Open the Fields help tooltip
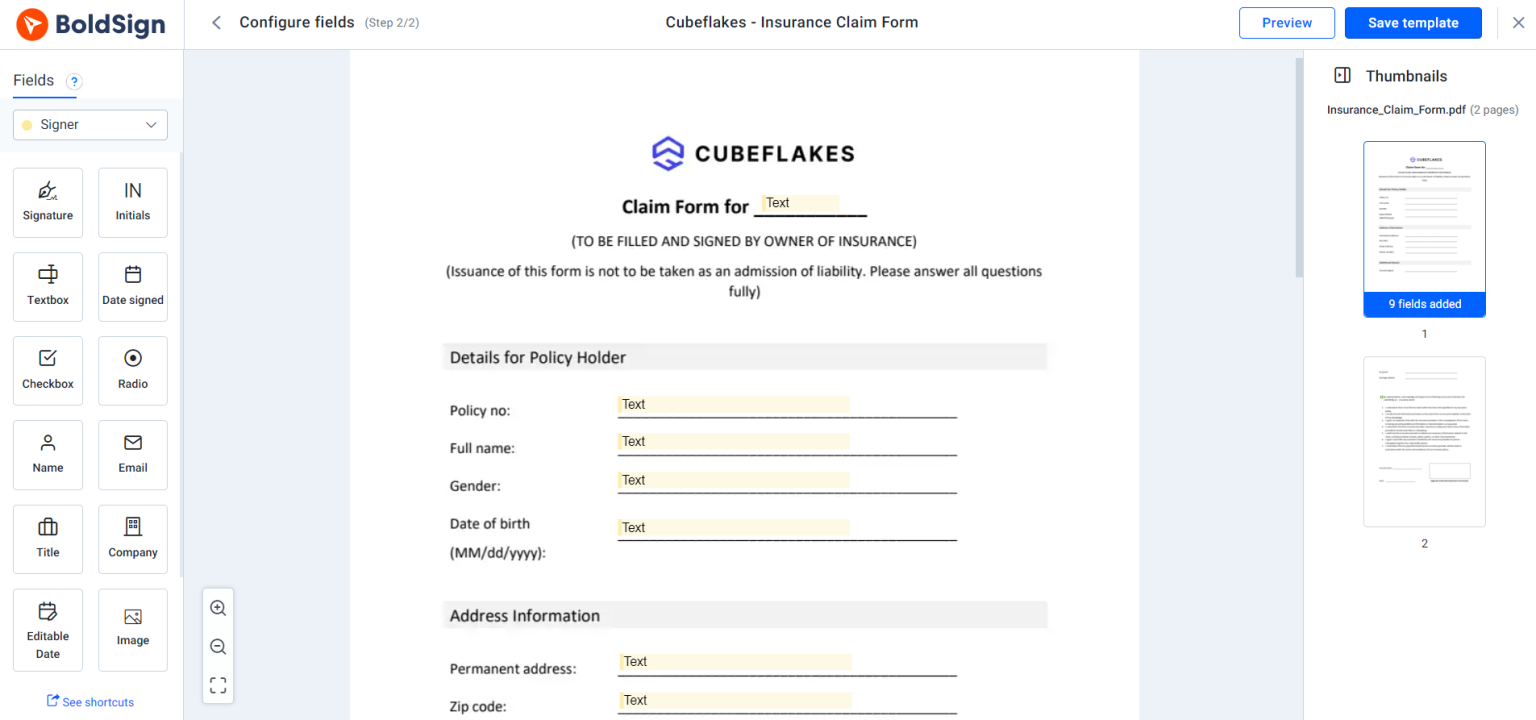This screenshot has width=1536, height=720. click(x=73, y=81)
